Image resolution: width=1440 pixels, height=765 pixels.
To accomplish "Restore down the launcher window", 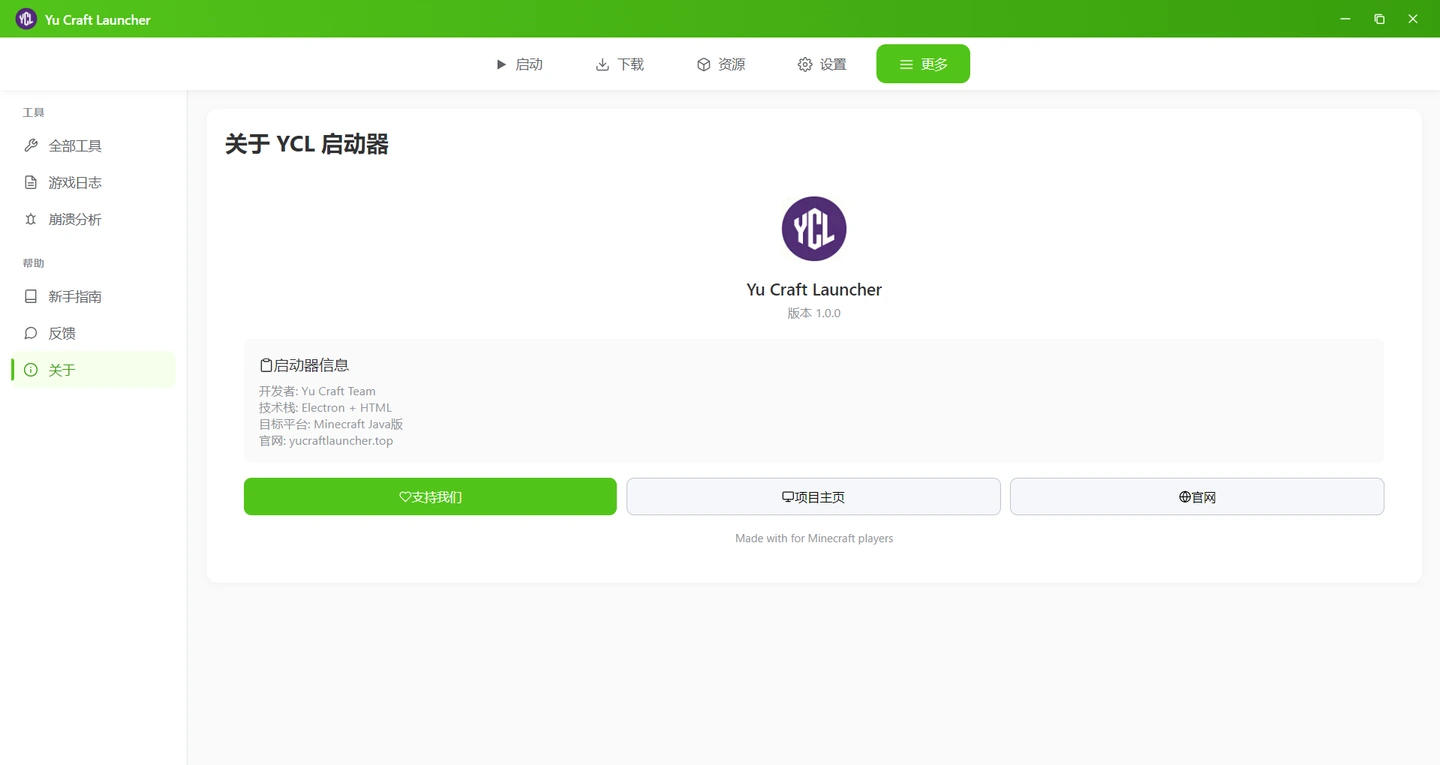I will pos(1379,19).
